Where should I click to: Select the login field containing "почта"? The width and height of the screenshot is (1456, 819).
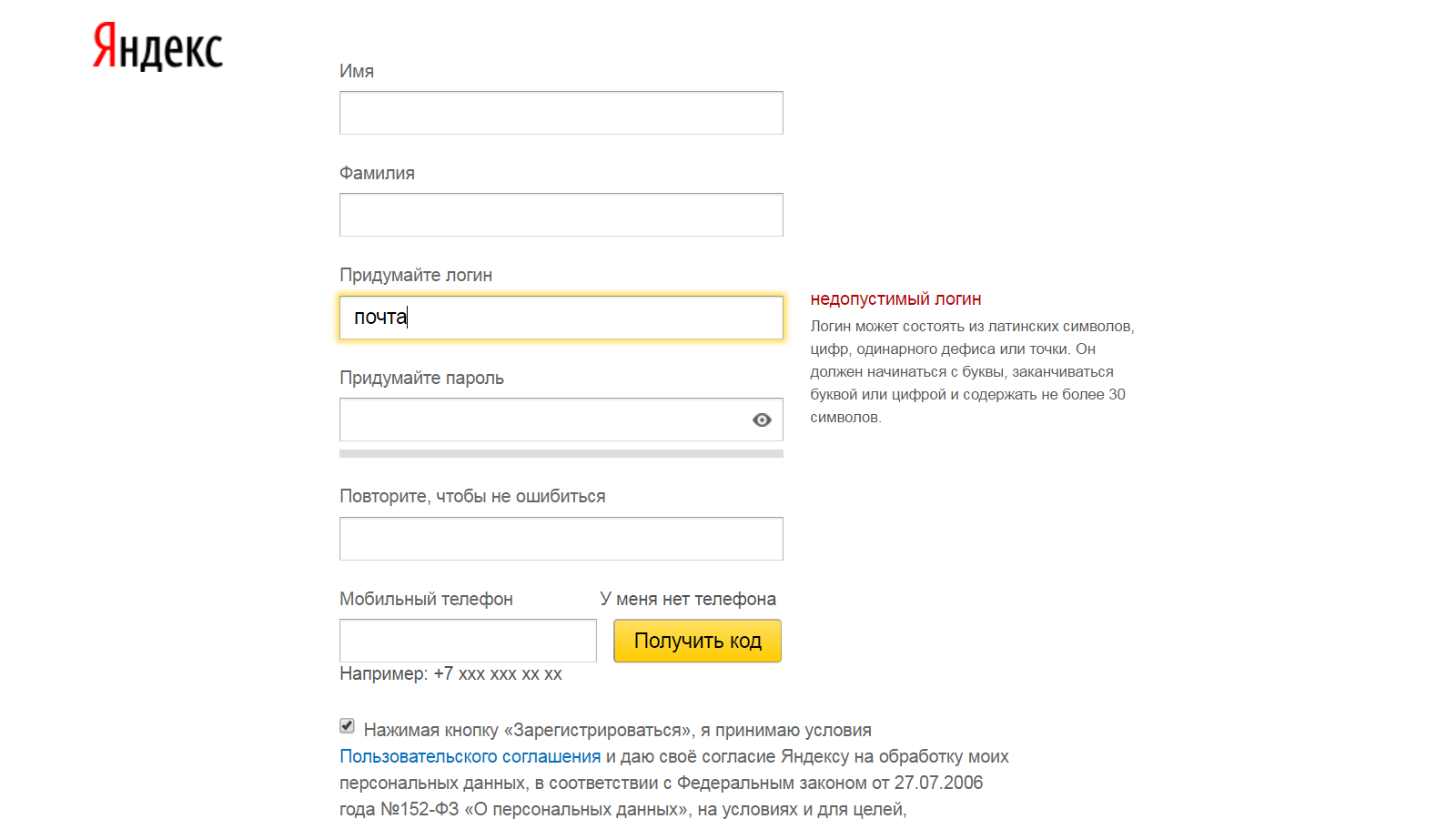[561, 318]
